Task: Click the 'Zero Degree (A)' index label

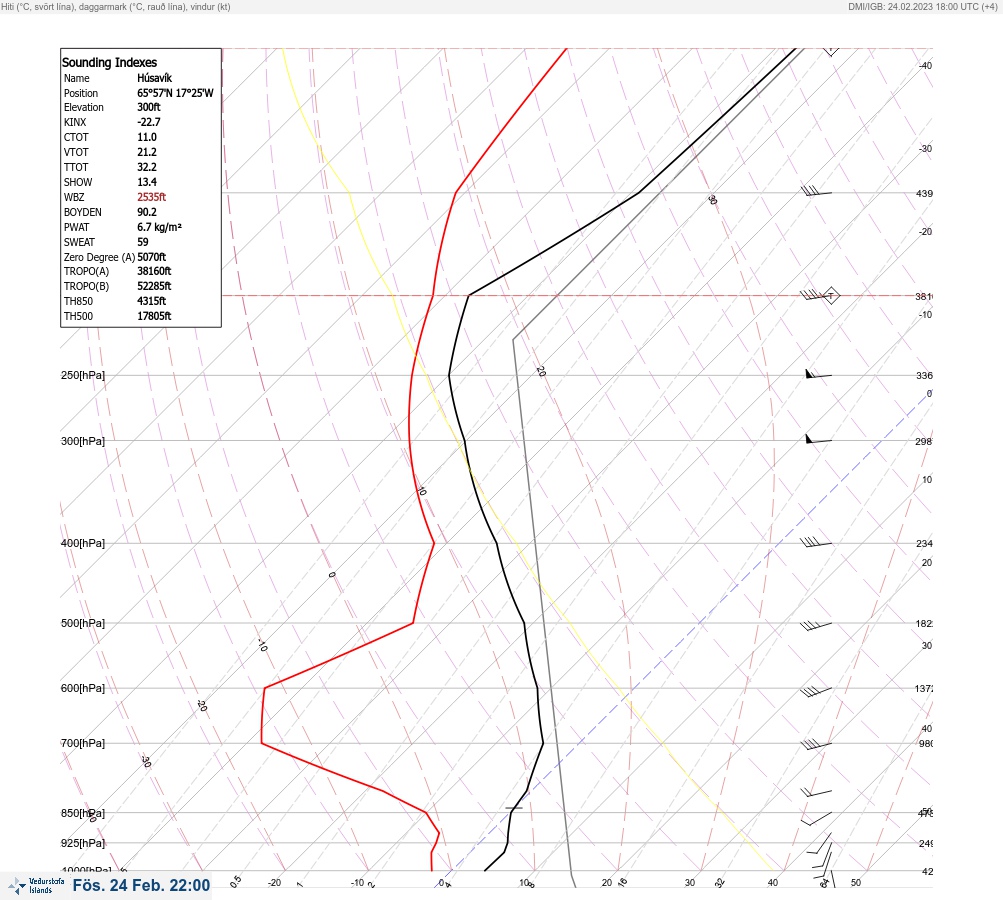Action: point(99,257)
